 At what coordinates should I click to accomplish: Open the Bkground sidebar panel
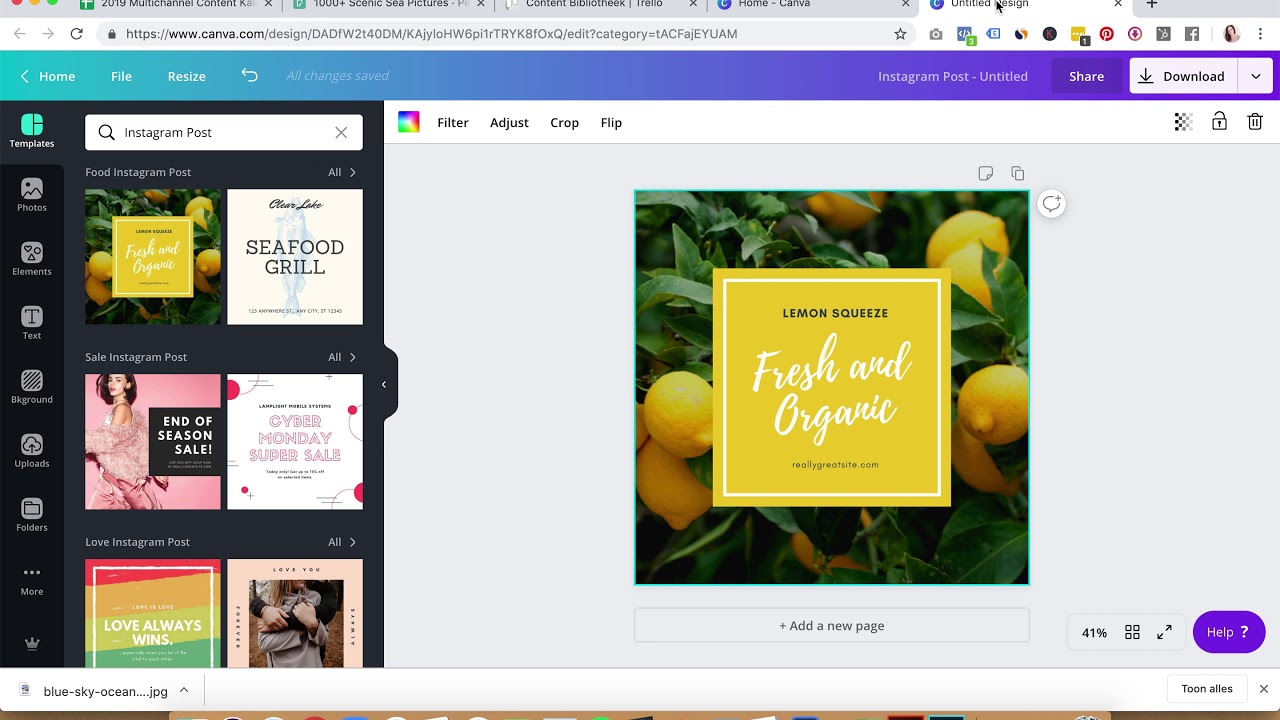point(32,387)
